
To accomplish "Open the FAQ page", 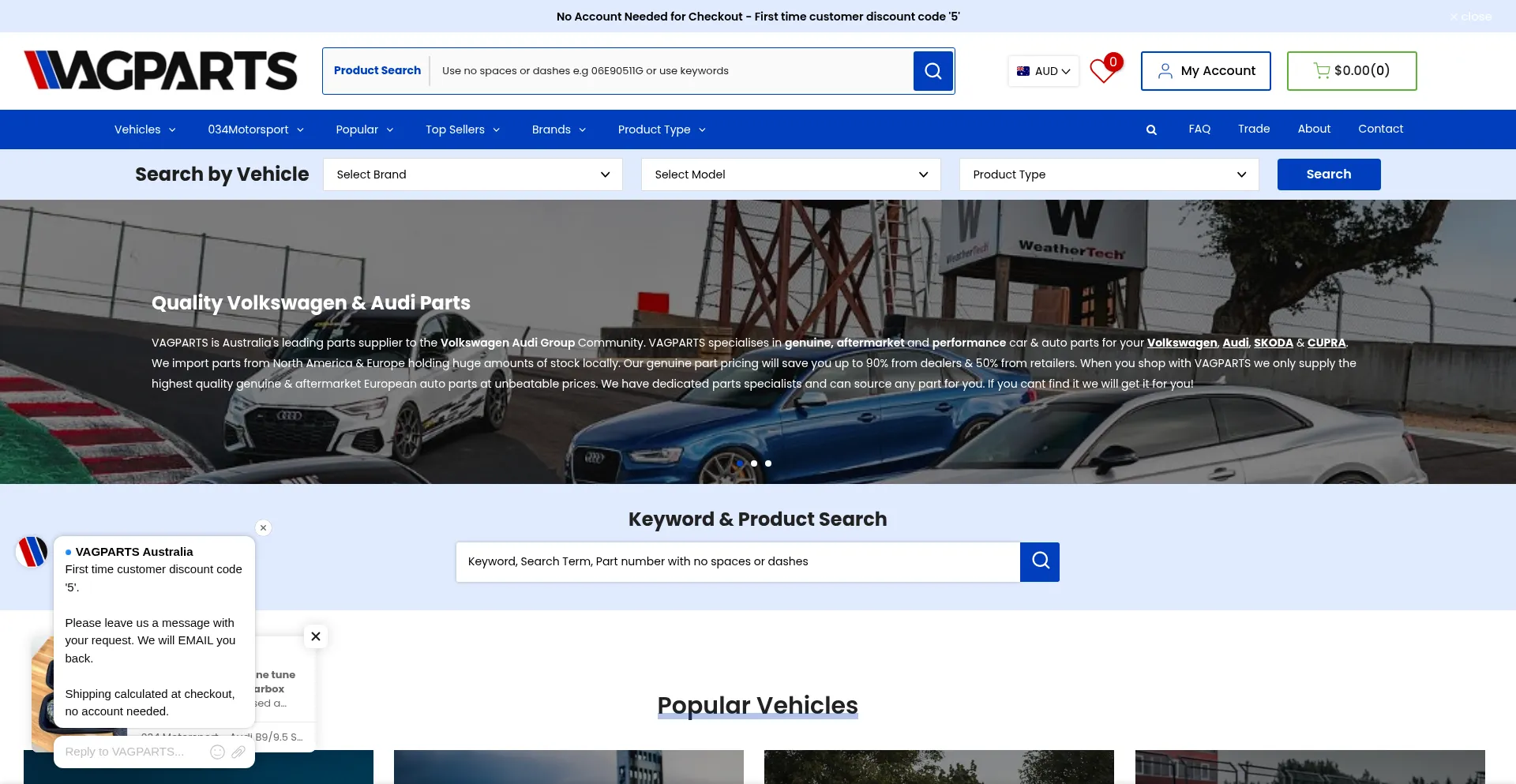I will pos(1199,129).
